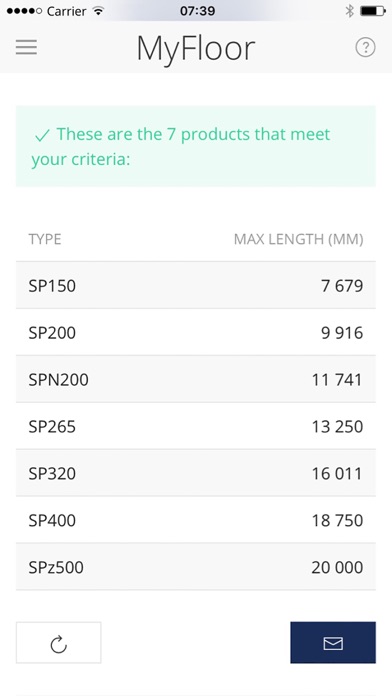Screen dimensions: 392x696
Task: Select the SP320 product row
Action: click(x=196, y=473)
